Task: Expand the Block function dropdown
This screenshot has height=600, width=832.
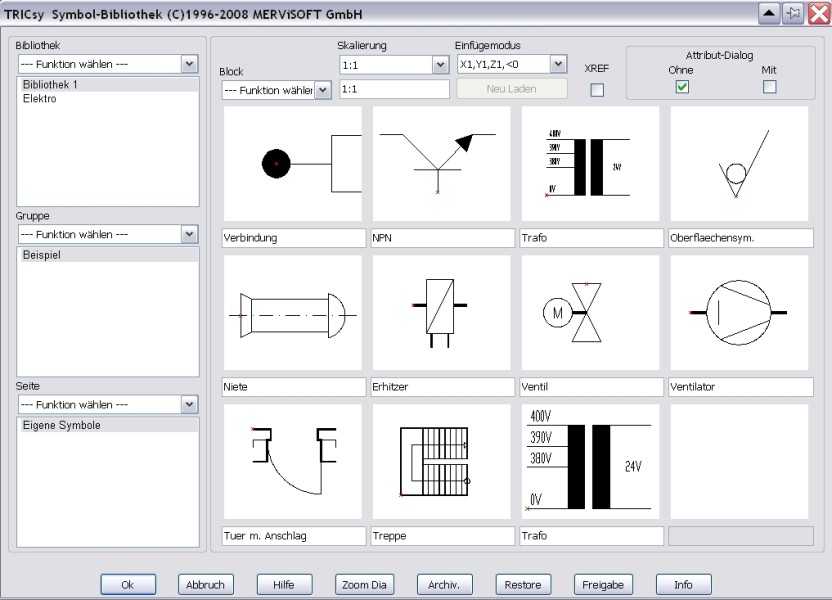Action: [x=276, y=90]
